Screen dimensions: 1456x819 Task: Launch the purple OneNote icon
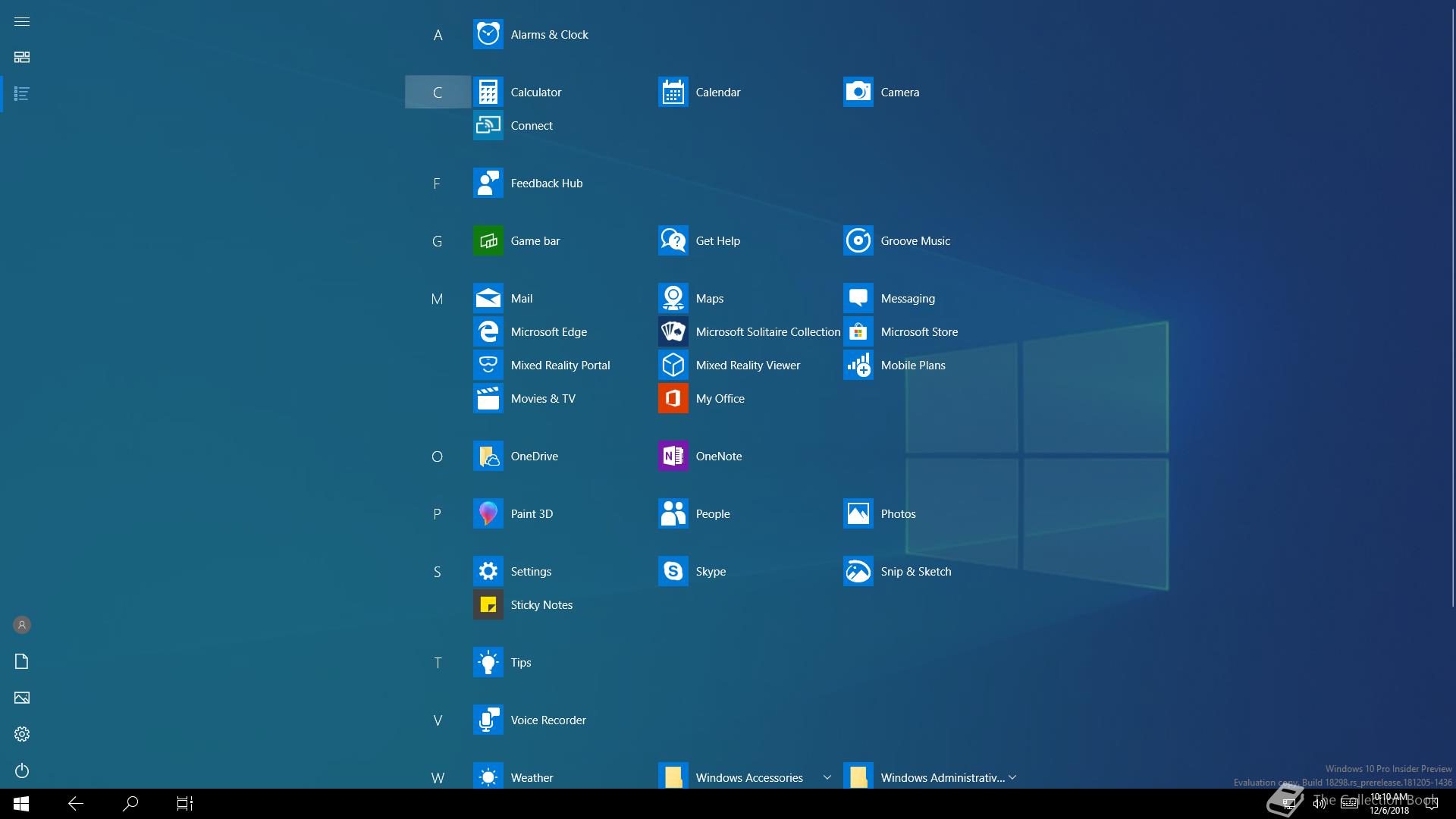673,456
